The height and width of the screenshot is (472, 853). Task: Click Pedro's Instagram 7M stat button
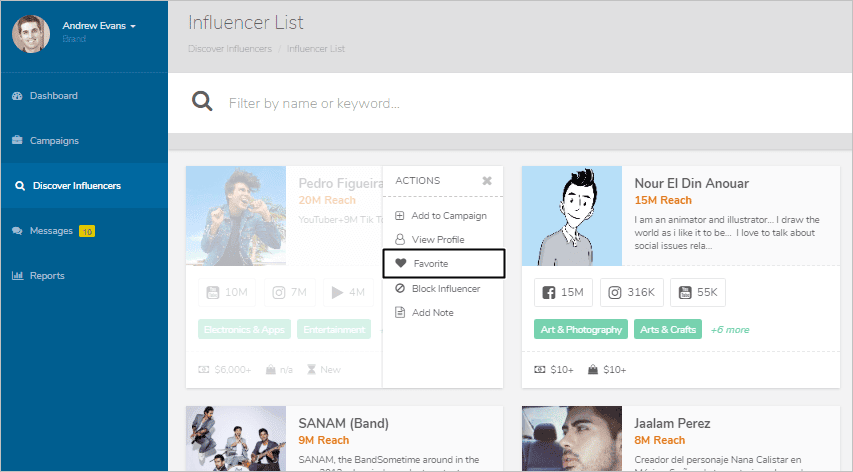point(290,293)
